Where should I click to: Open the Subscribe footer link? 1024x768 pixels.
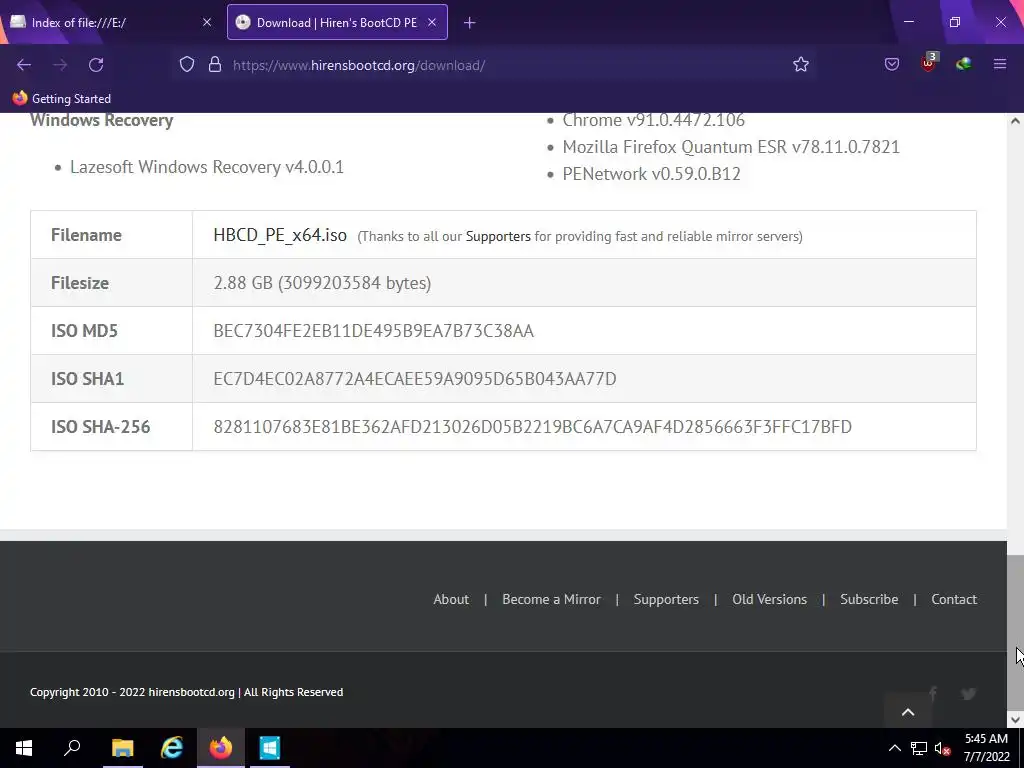(x=869, y=599)
